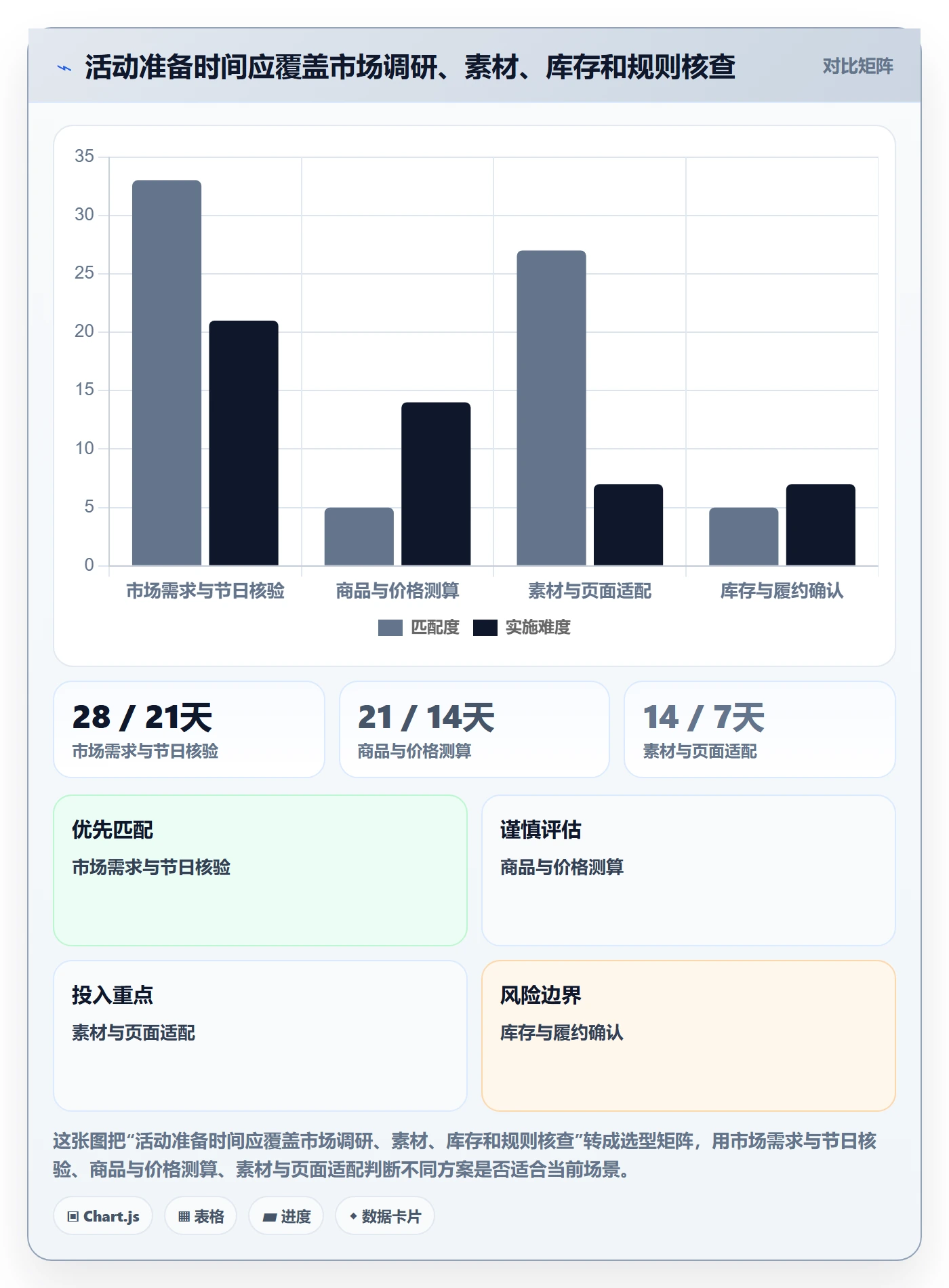Click the 匹配度 bar for 素材与页面适配
This screenshot has width=949, height=1288.
coord(551,408)
